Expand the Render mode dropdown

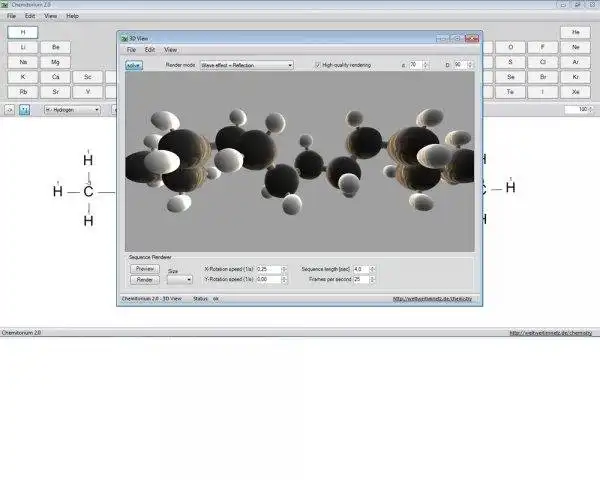pos(247,65)
